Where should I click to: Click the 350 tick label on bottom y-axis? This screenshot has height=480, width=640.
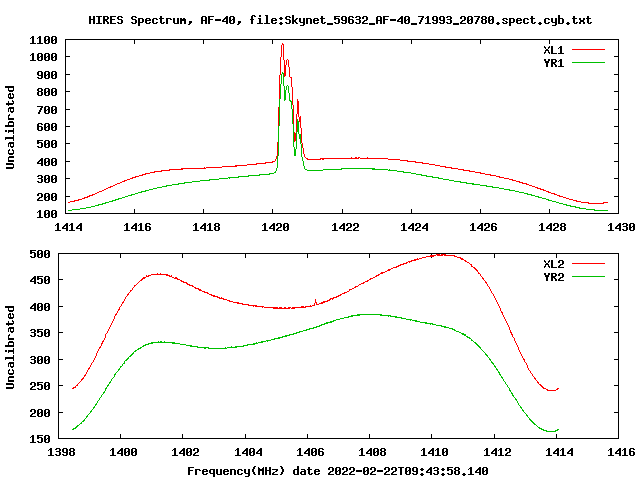[x=40, y=333]
